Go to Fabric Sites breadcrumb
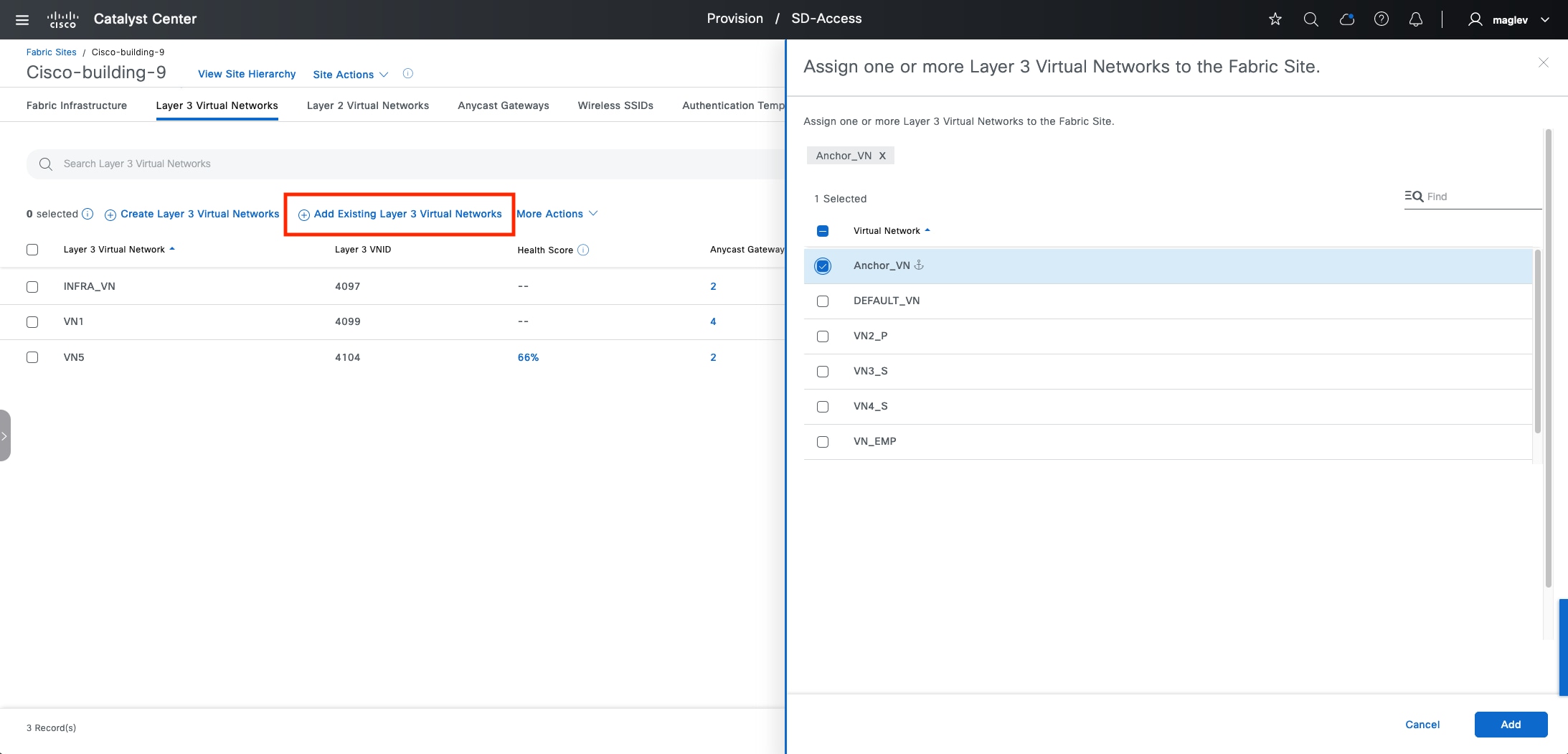 52,52
